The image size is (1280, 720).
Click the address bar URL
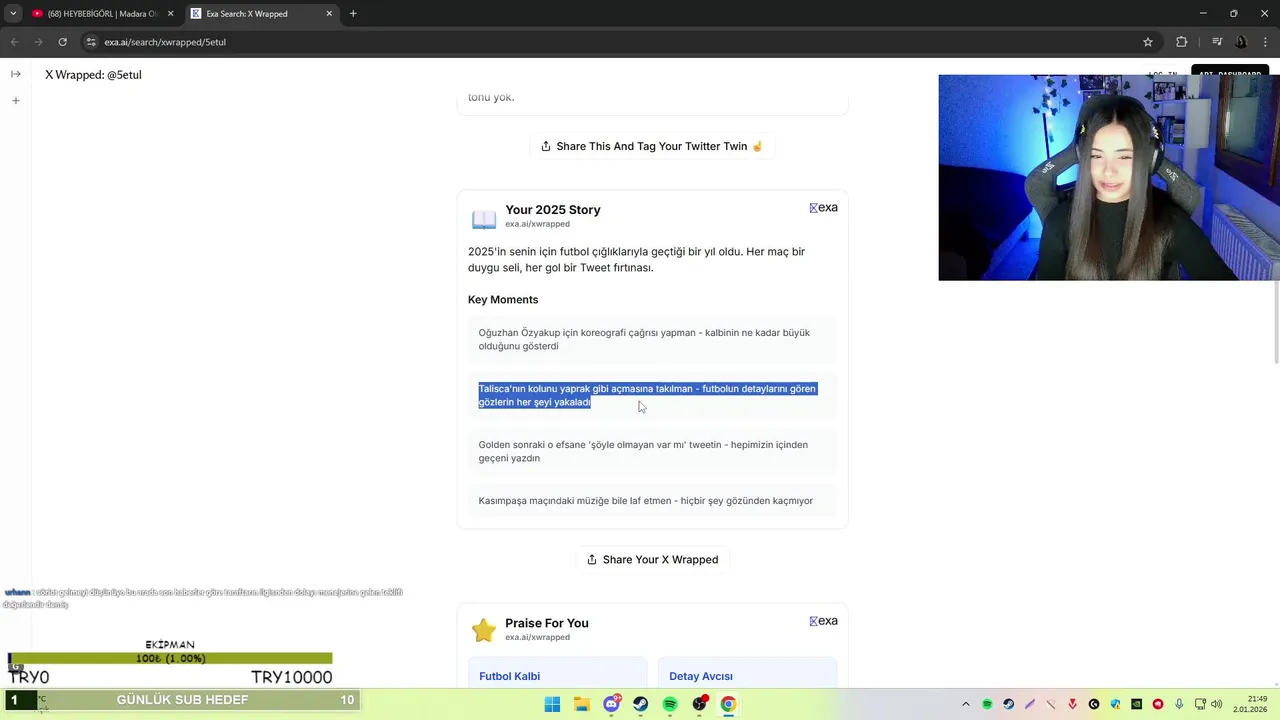[x=165, y=42]
